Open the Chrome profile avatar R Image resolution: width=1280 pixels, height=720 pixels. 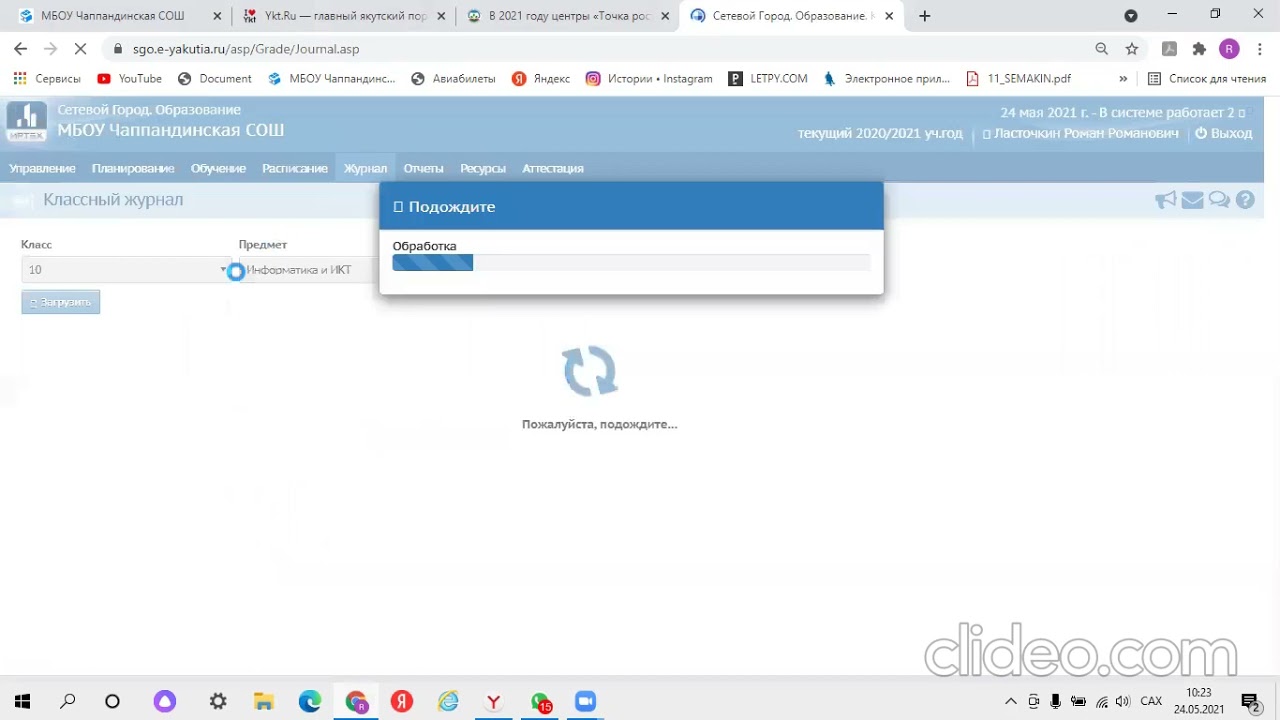click(x=1229, y=48)
